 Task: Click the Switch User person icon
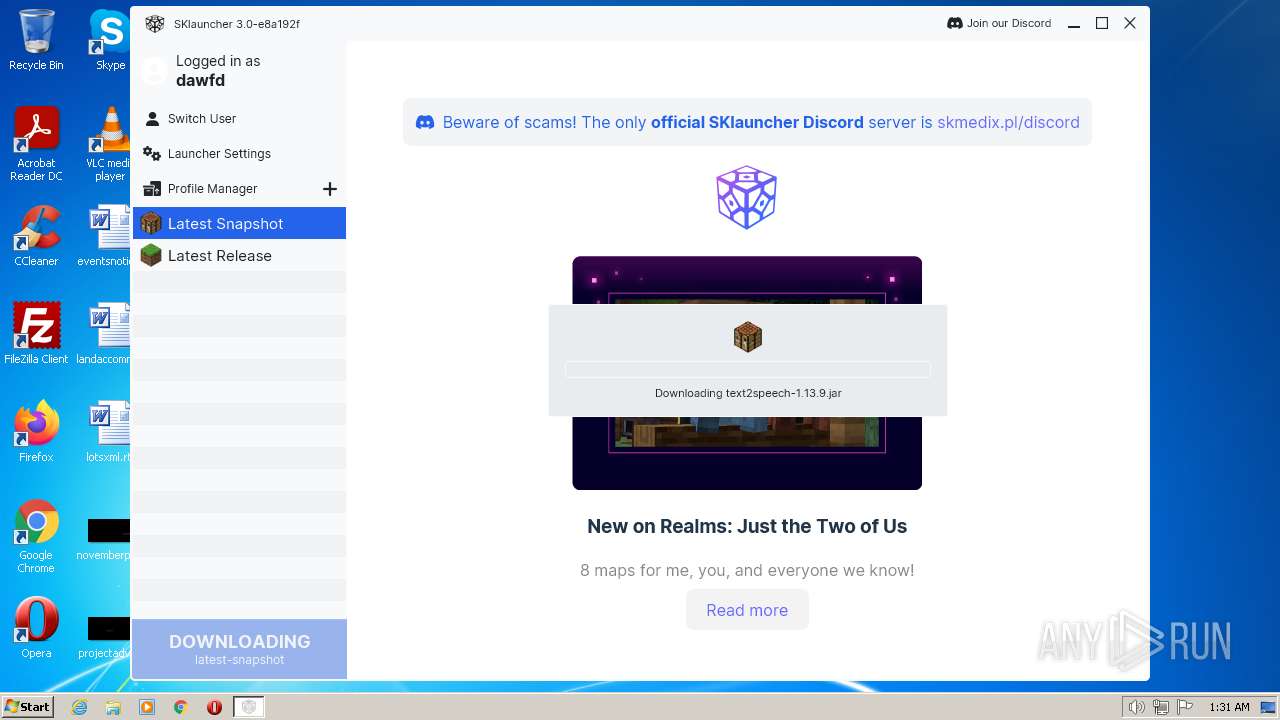pyautogui.click(x=152, y=119)
